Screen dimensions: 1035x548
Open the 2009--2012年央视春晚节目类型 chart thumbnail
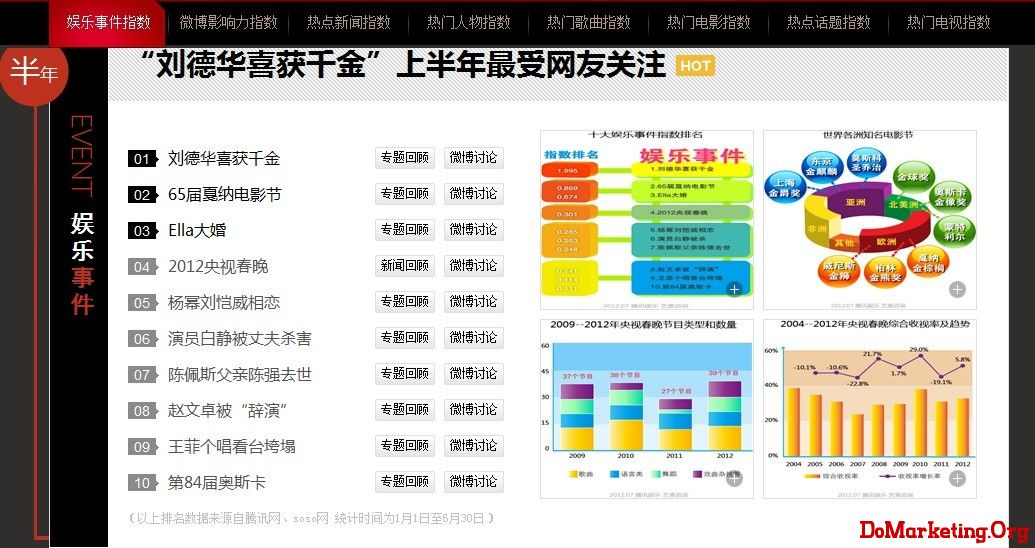(x=647, y=409)
